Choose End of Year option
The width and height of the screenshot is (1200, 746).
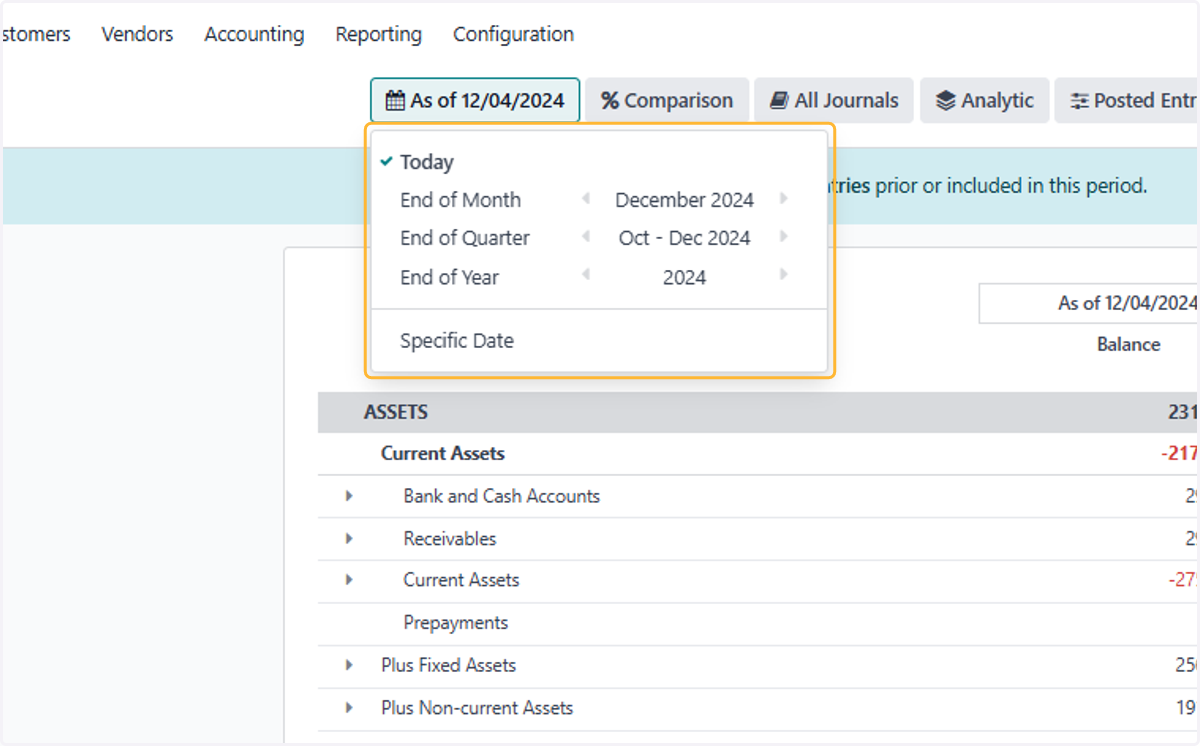(449, 277)
